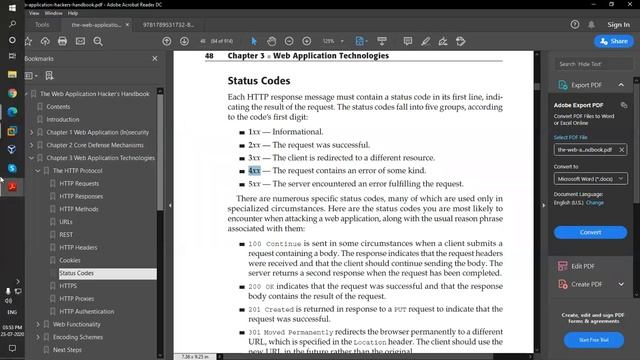Open the Help menu
This screenshot has width=640, height=360.
pyautogui.click(x=73, y=13)
